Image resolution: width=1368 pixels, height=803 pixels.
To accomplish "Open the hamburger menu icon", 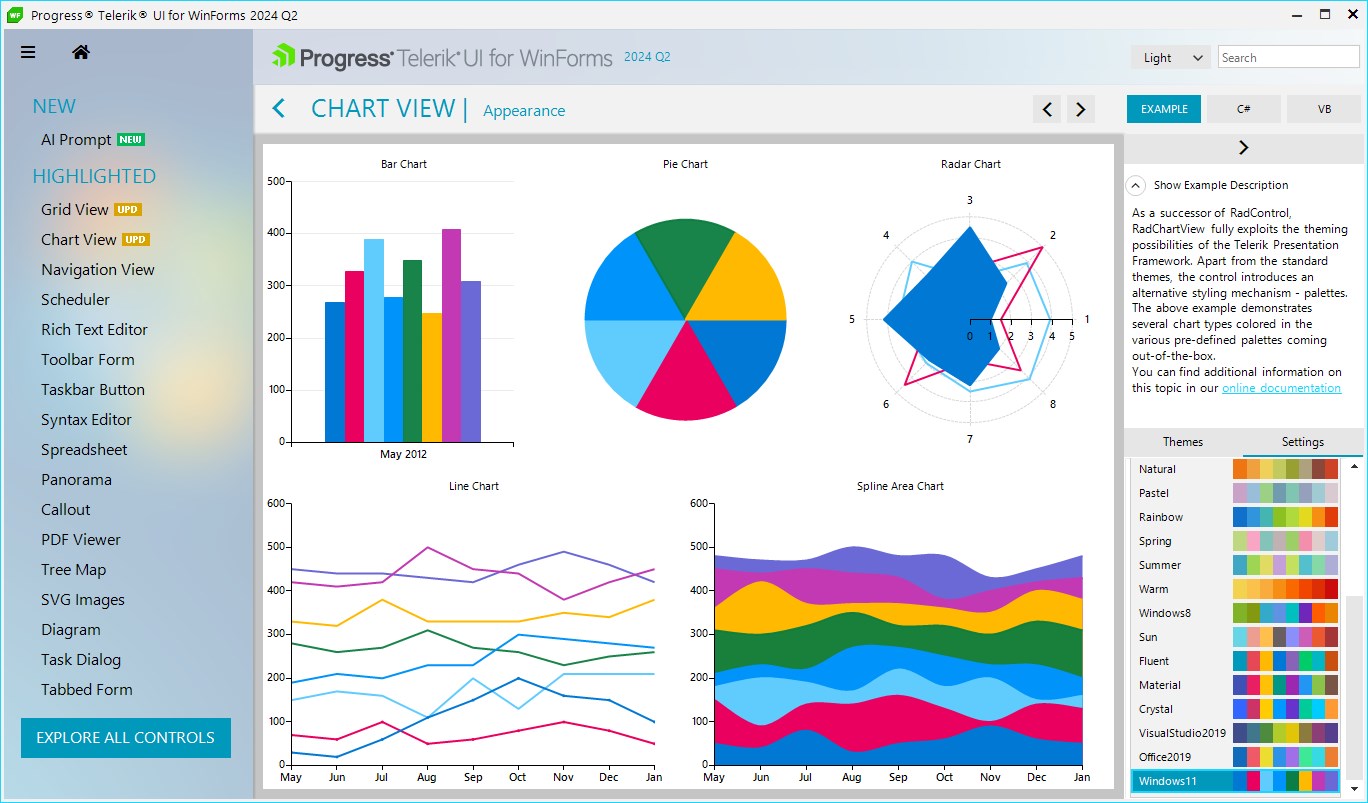I will (x=28, y=53).
